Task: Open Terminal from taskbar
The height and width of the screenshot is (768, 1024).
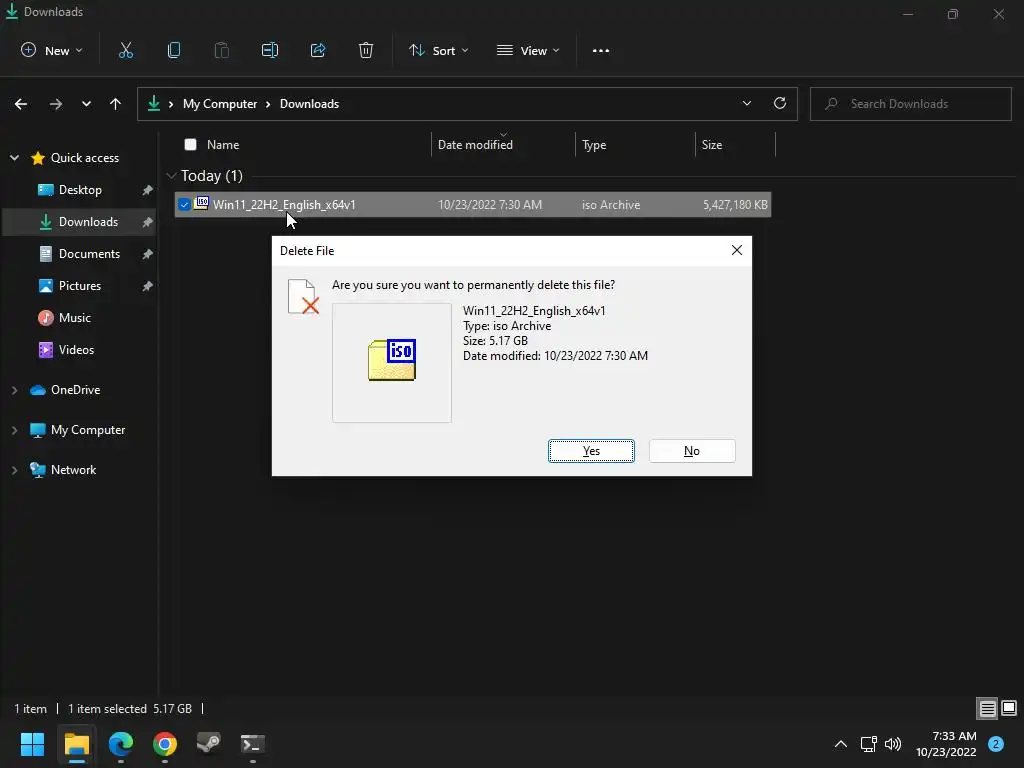Action: [253, 744]
